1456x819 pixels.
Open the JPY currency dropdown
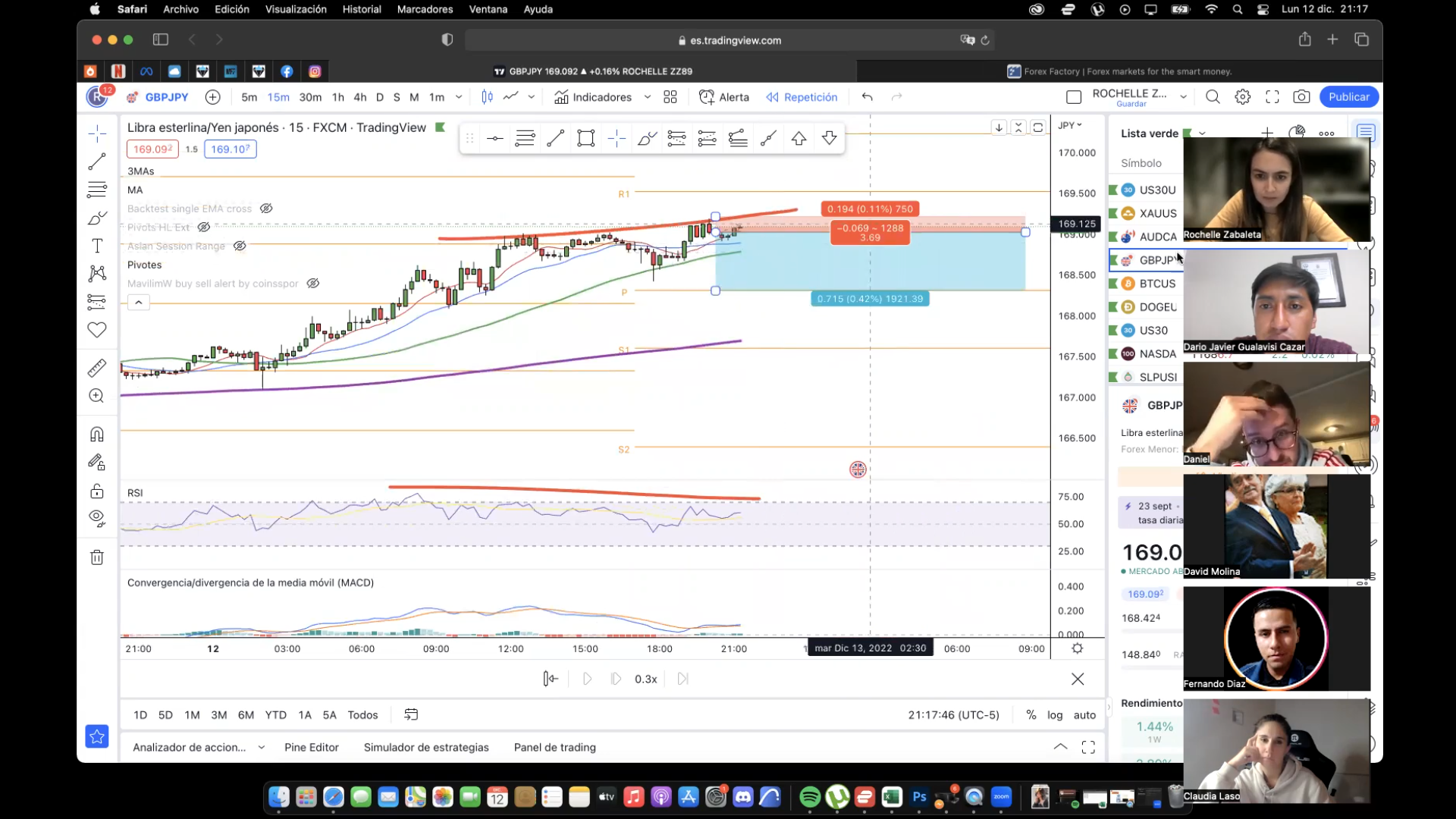pyautogui.click(x=1070, y=126)
